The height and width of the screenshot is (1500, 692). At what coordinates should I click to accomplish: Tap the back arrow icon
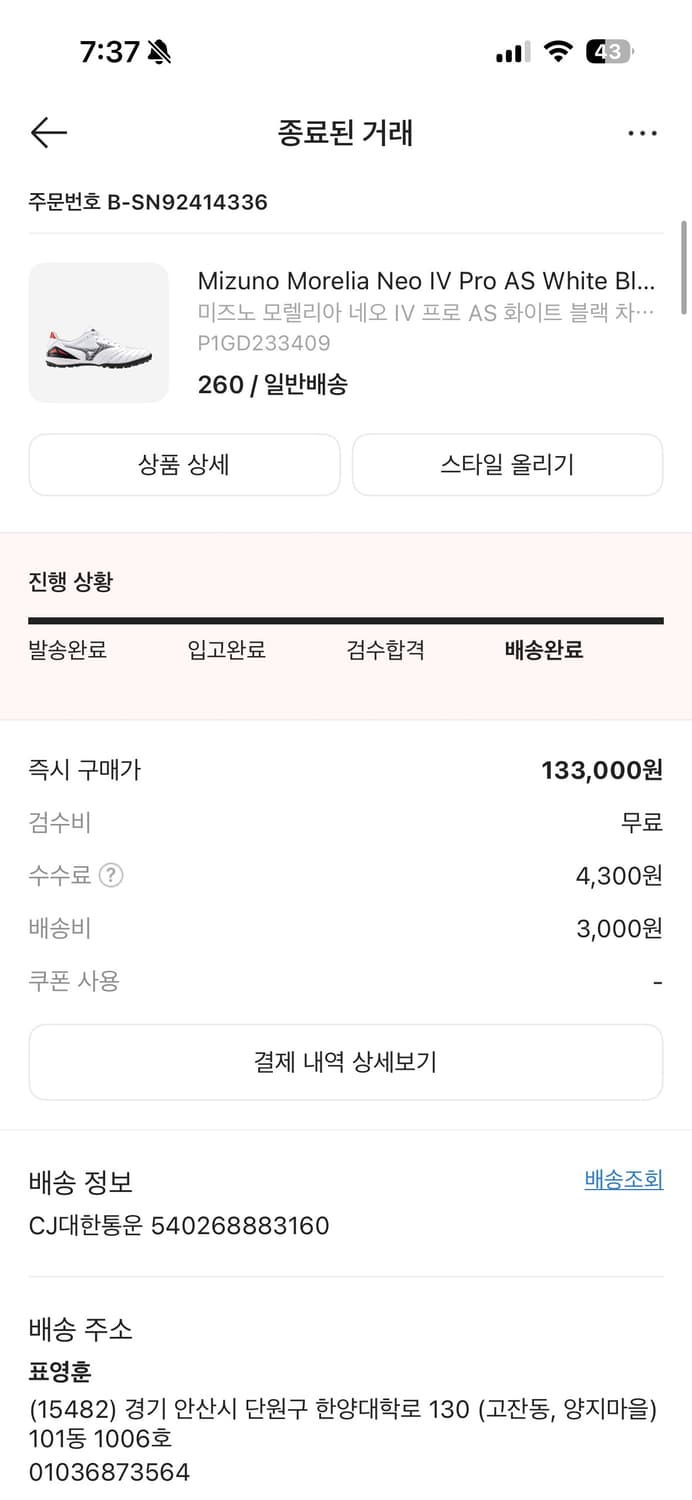[48, 133]
